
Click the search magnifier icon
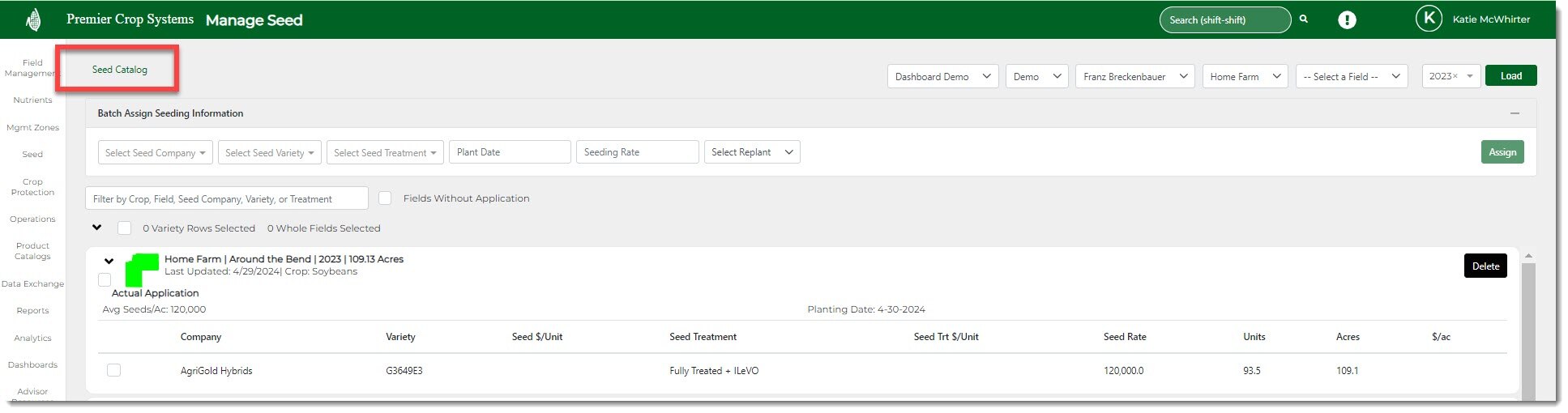pyautogui.click(x=1304, y=19)
